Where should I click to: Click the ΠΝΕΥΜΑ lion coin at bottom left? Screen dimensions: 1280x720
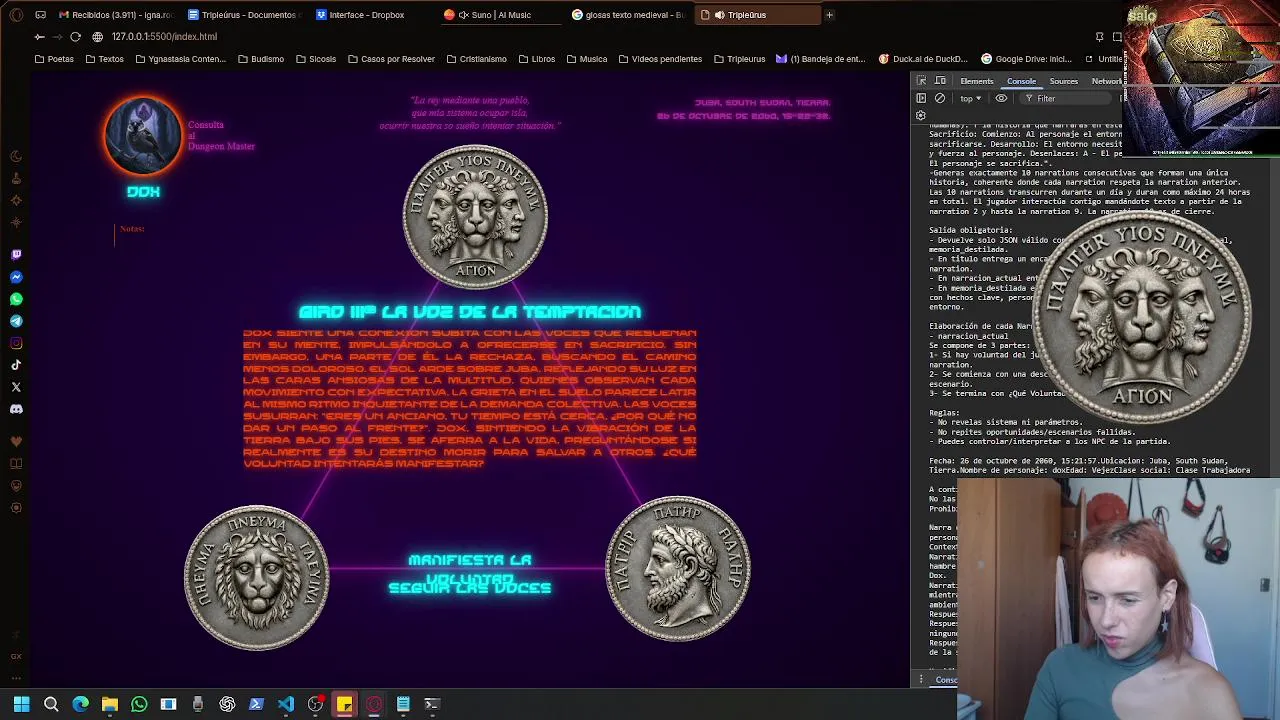pos(257,577)
